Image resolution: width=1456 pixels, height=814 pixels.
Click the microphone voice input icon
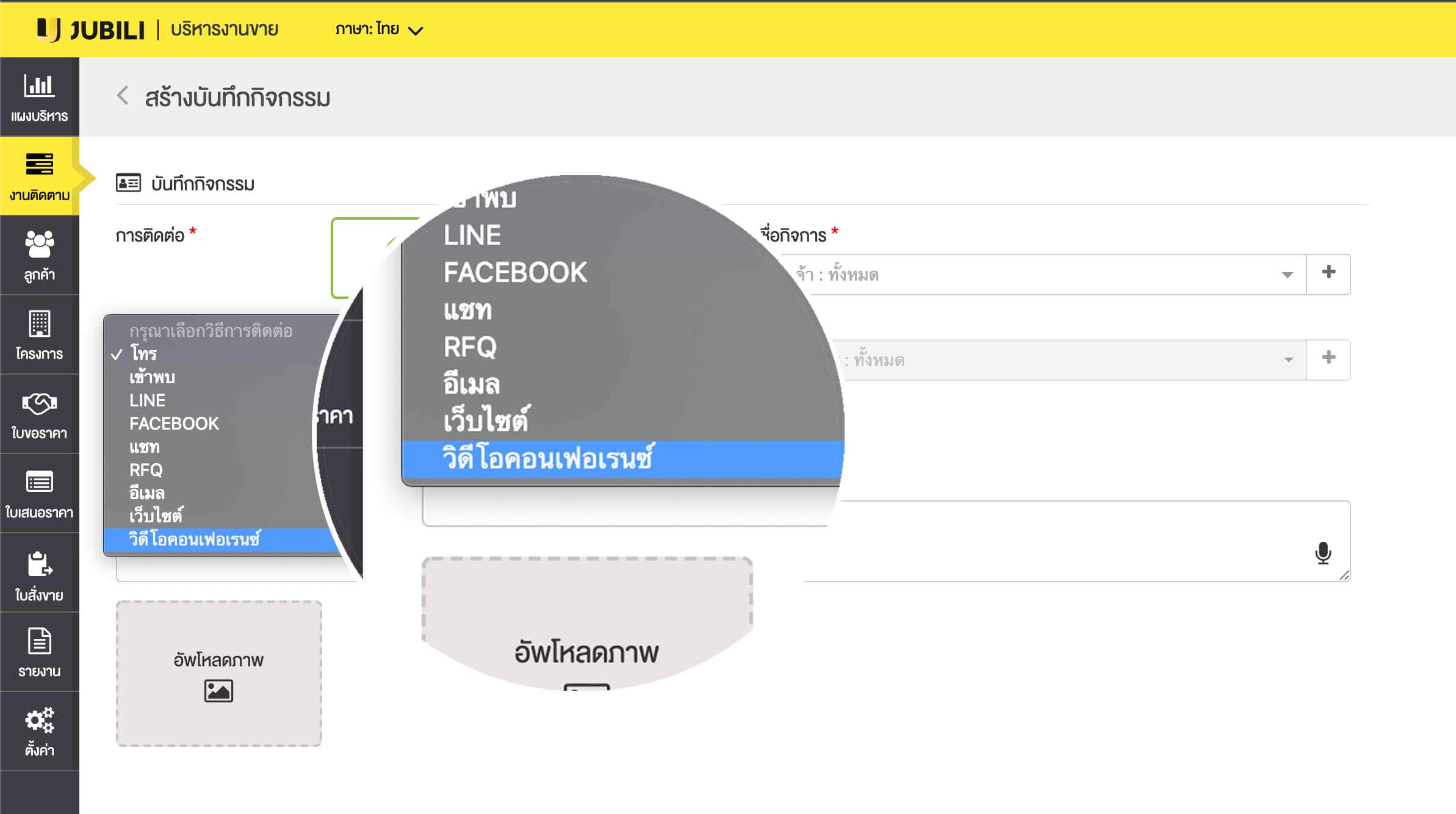pyautogui.click(x=1323, y=553)
